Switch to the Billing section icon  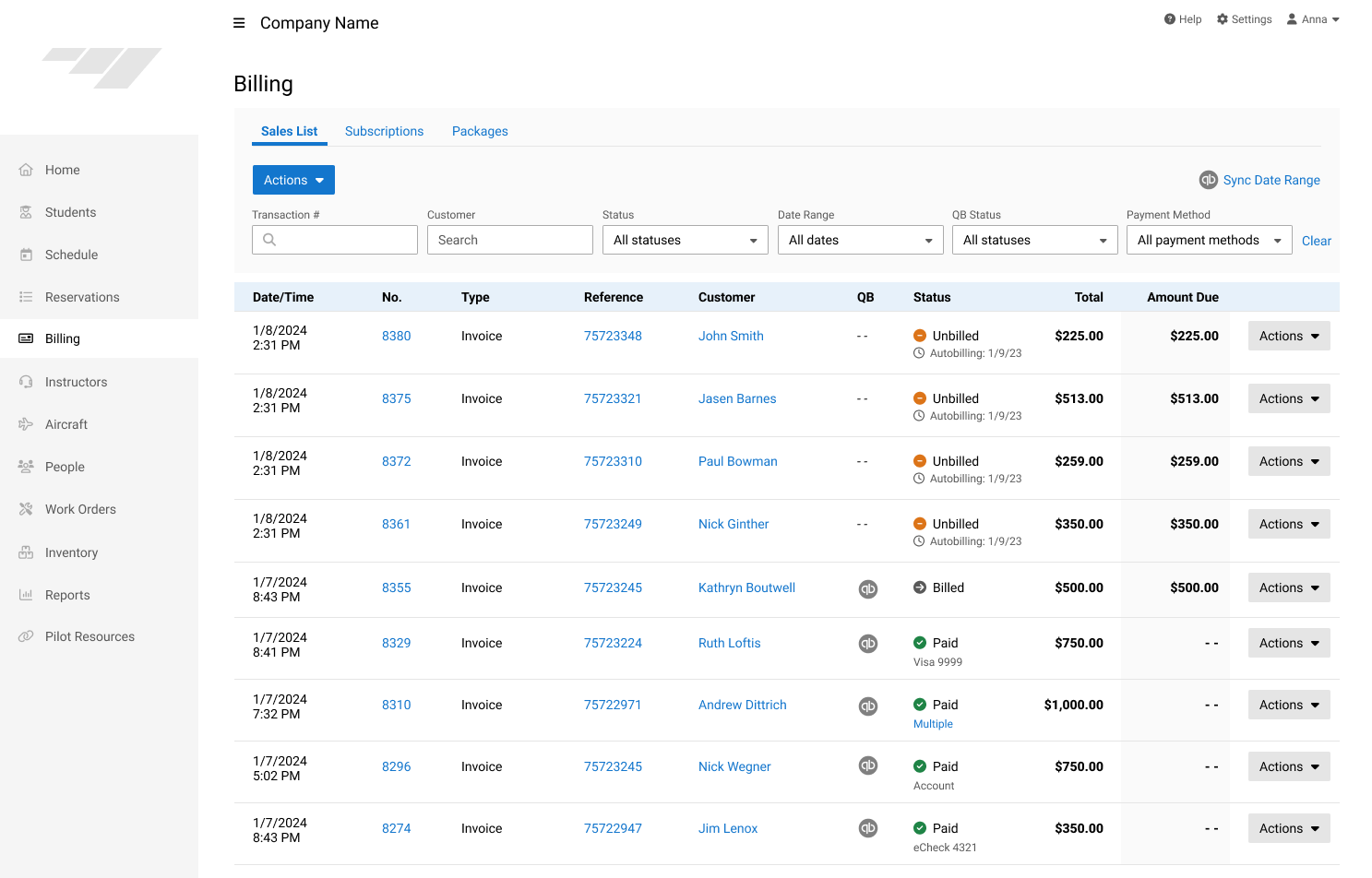[26, 338]
